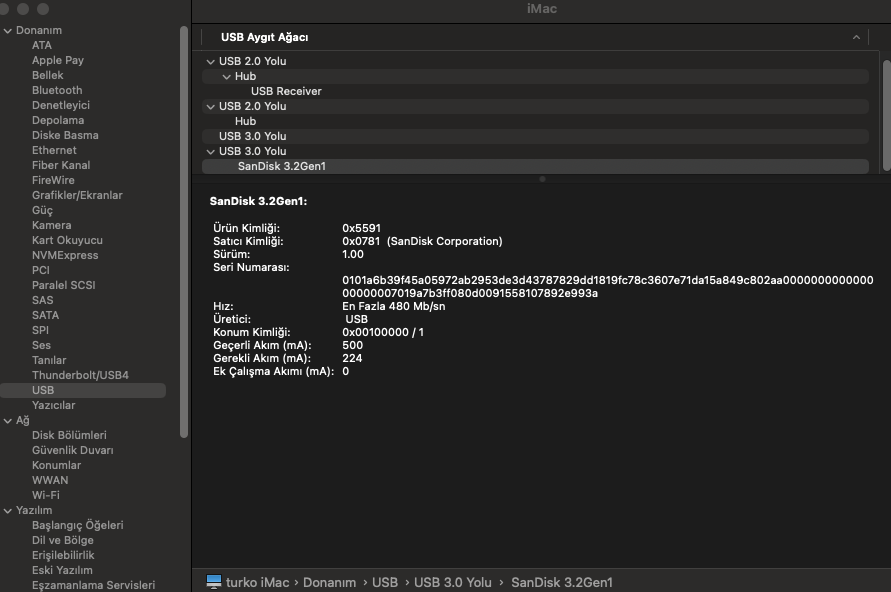Image resolution: width=891 pixels, height=592 pixels.
Task: Select USB Receiver under the Hub
Action: (284, 90)
